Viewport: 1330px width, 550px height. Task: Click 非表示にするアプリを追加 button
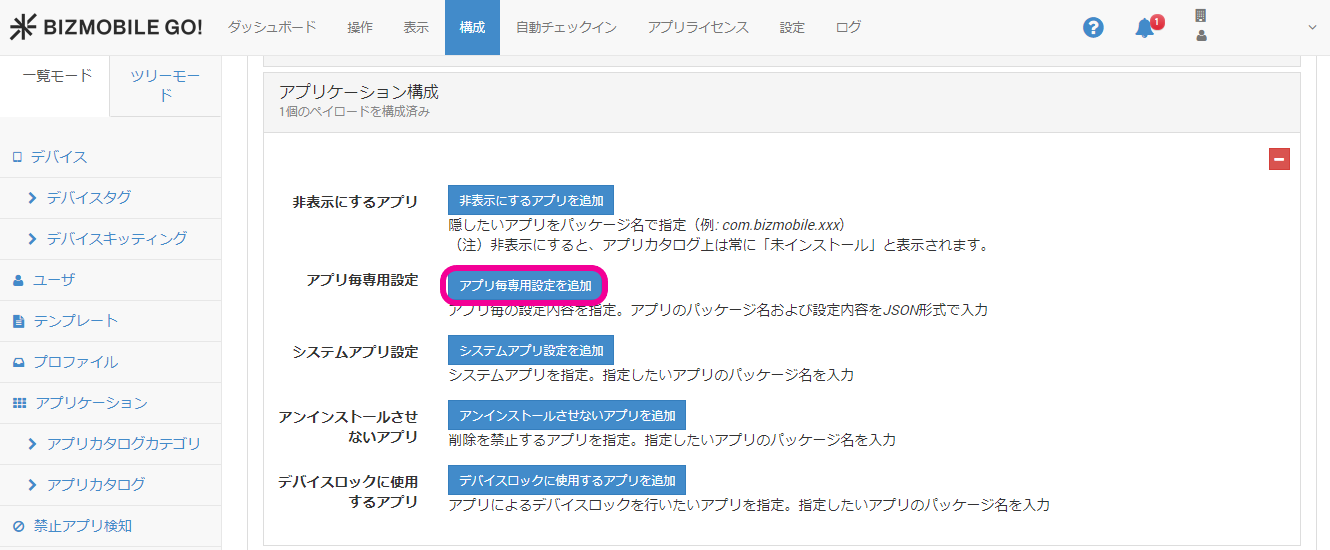point(531,201)
